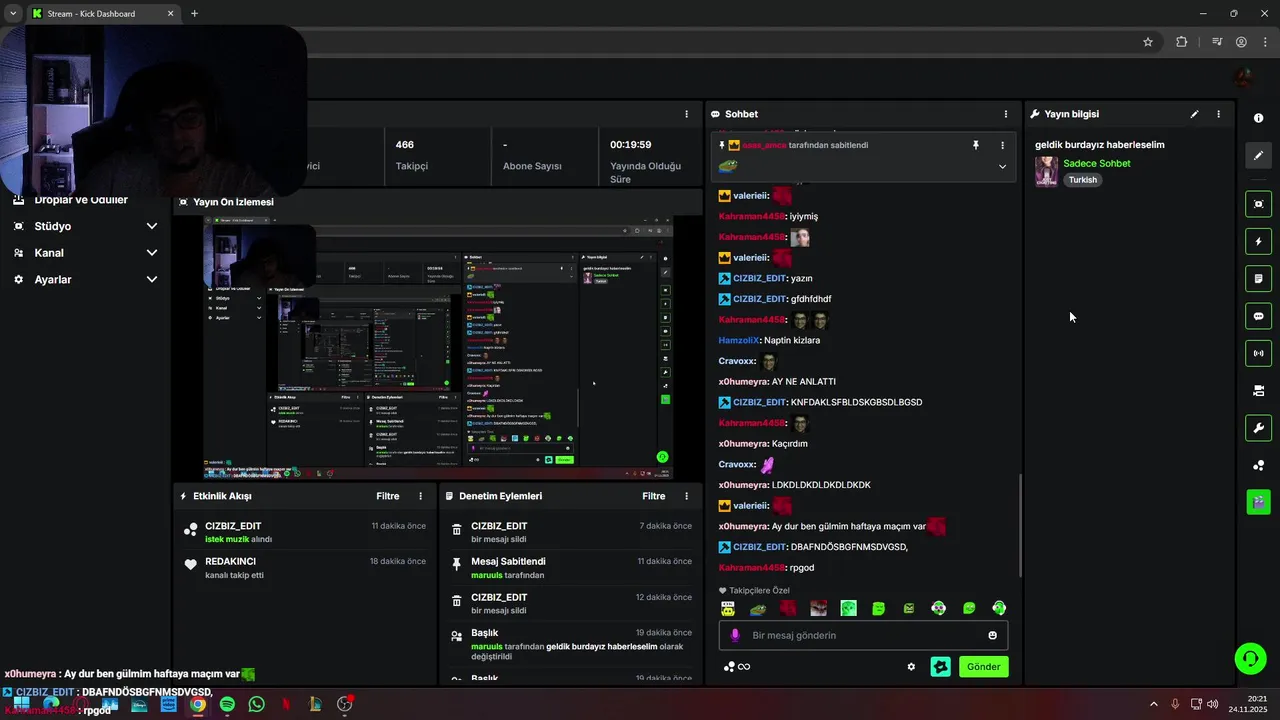The image size is (1280, 720).
Task: Bookmark the page with the star icon
Action: pos(1148,42)
